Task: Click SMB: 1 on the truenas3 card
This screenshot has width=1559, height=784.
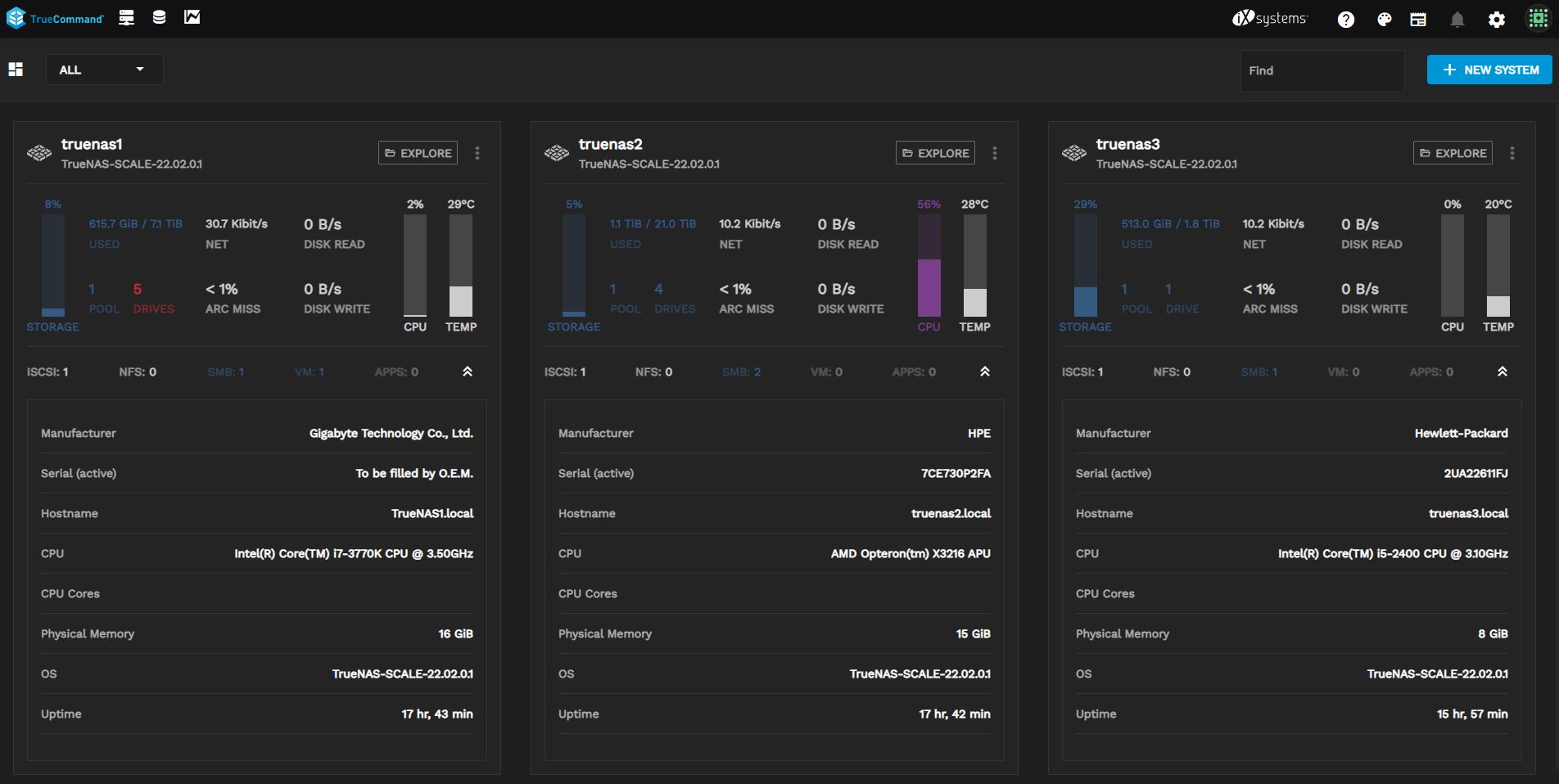Action: click(x=1258, y=372)
